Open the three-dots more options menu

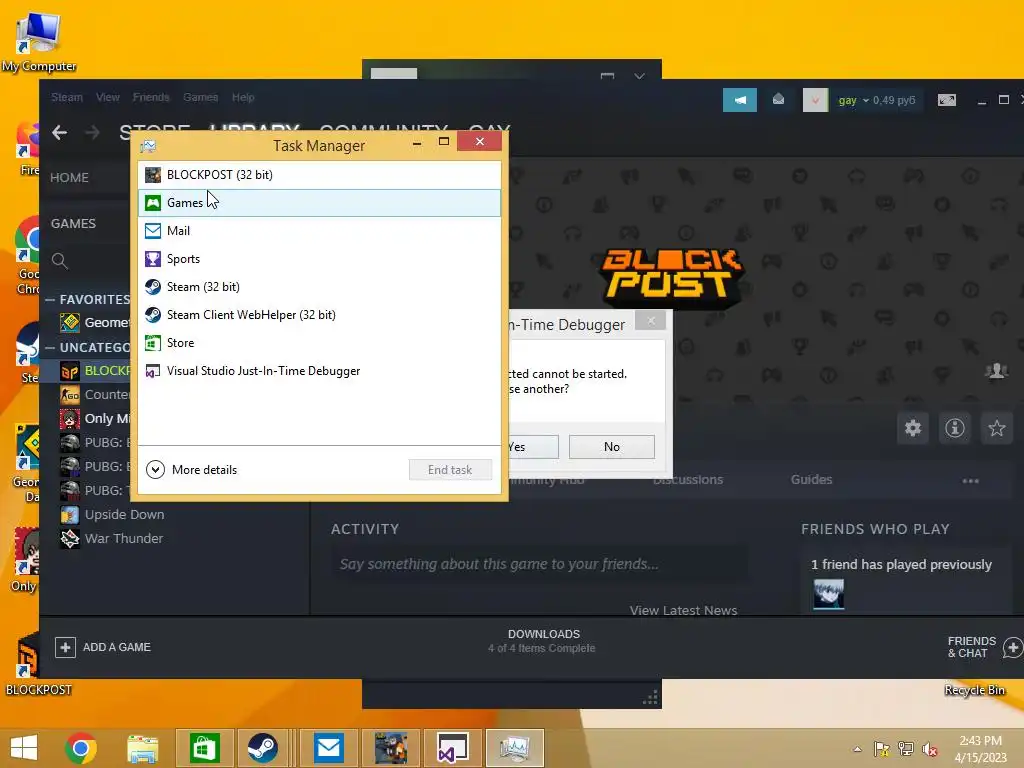tap(970, 481)
